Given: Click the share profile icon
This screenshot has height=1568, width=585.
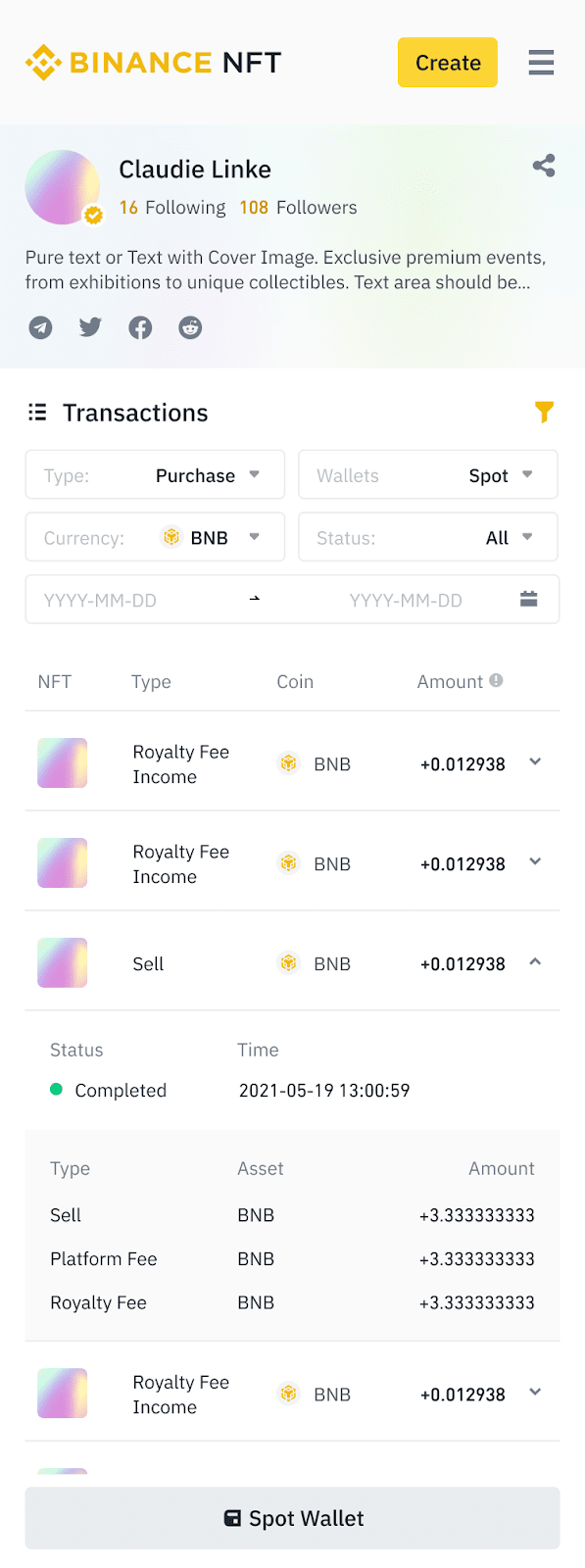Looking at the screenshot, I should 544,166.
